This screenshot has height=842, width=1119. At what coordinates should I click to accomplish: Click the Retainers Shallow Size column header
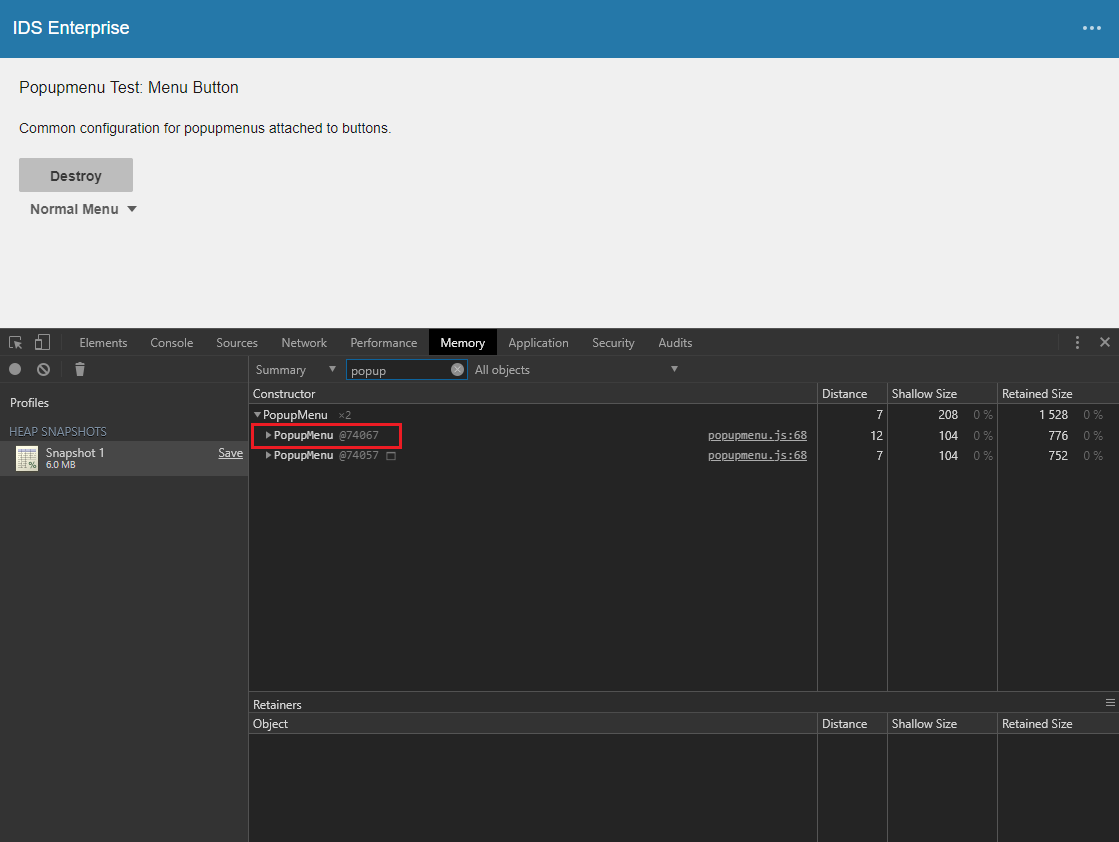click(x=942, y=724)
